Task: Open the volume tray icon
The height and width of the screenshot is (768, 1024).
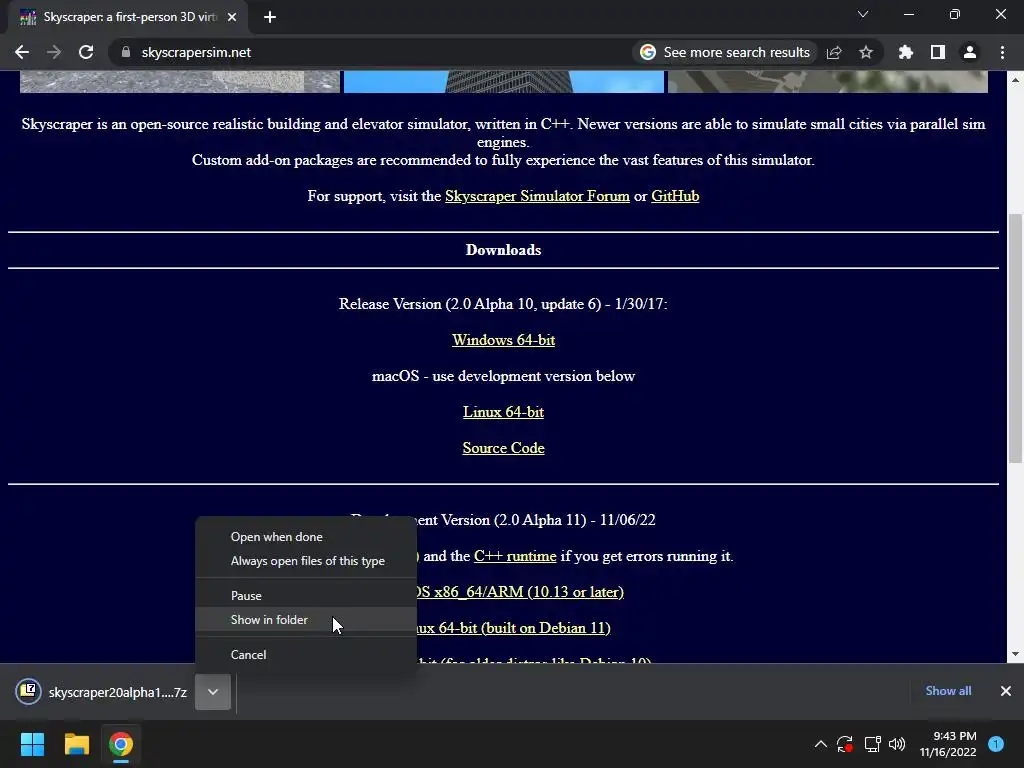Action: click(x=897, y=744)
